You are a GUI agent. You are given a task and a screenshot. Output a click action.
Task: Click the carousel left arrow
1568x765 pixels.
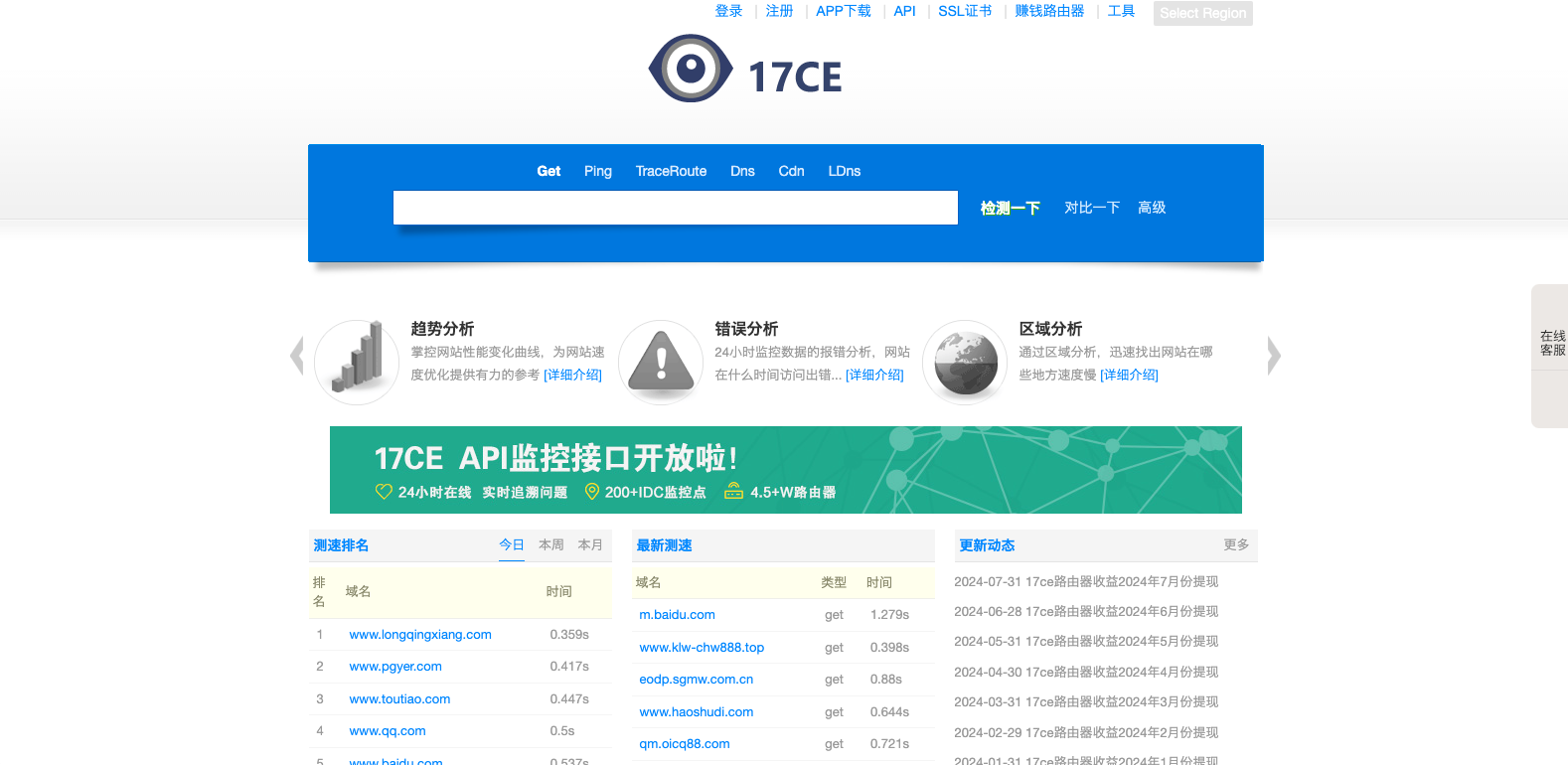coord(296,356)
